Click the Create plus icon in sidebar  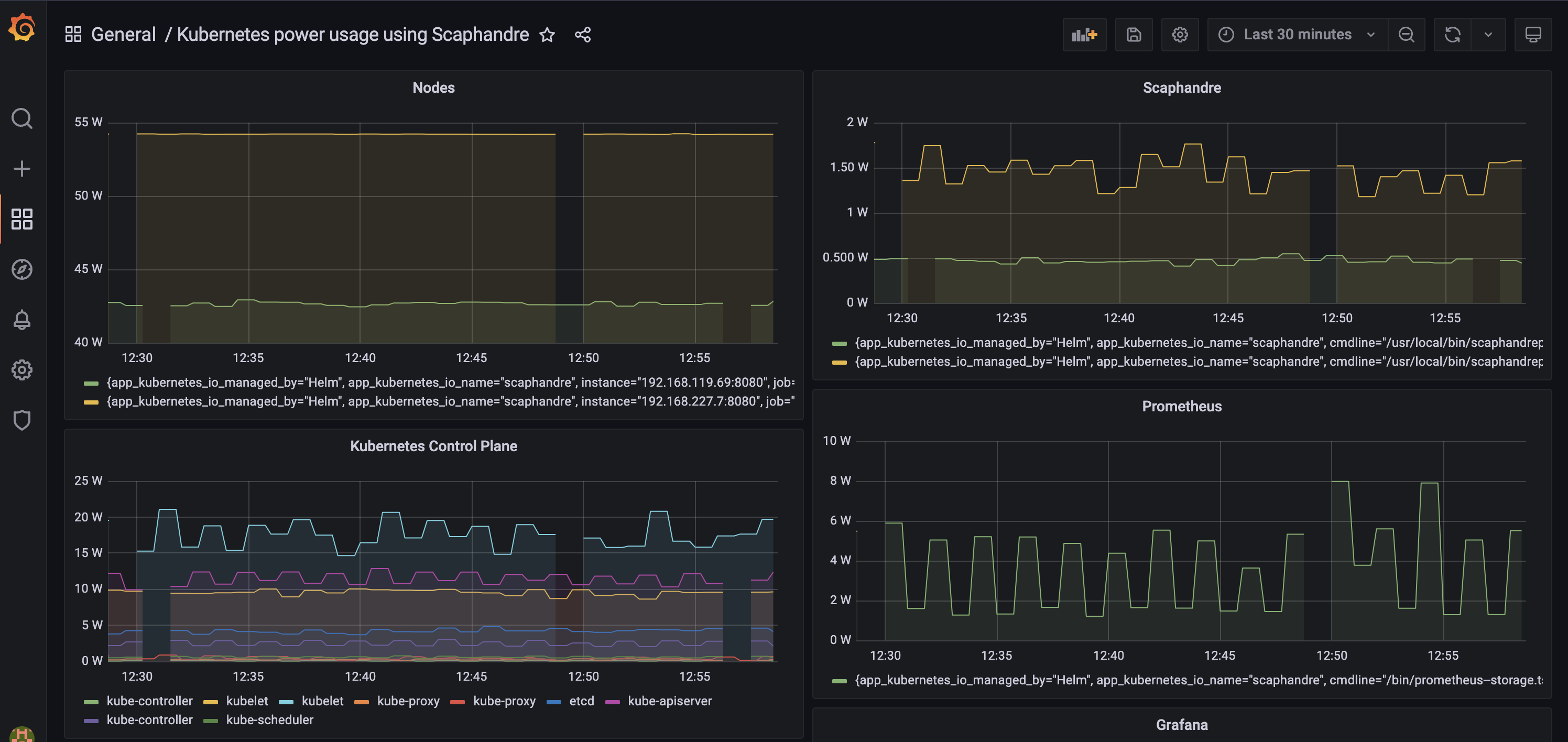point(22,169)
